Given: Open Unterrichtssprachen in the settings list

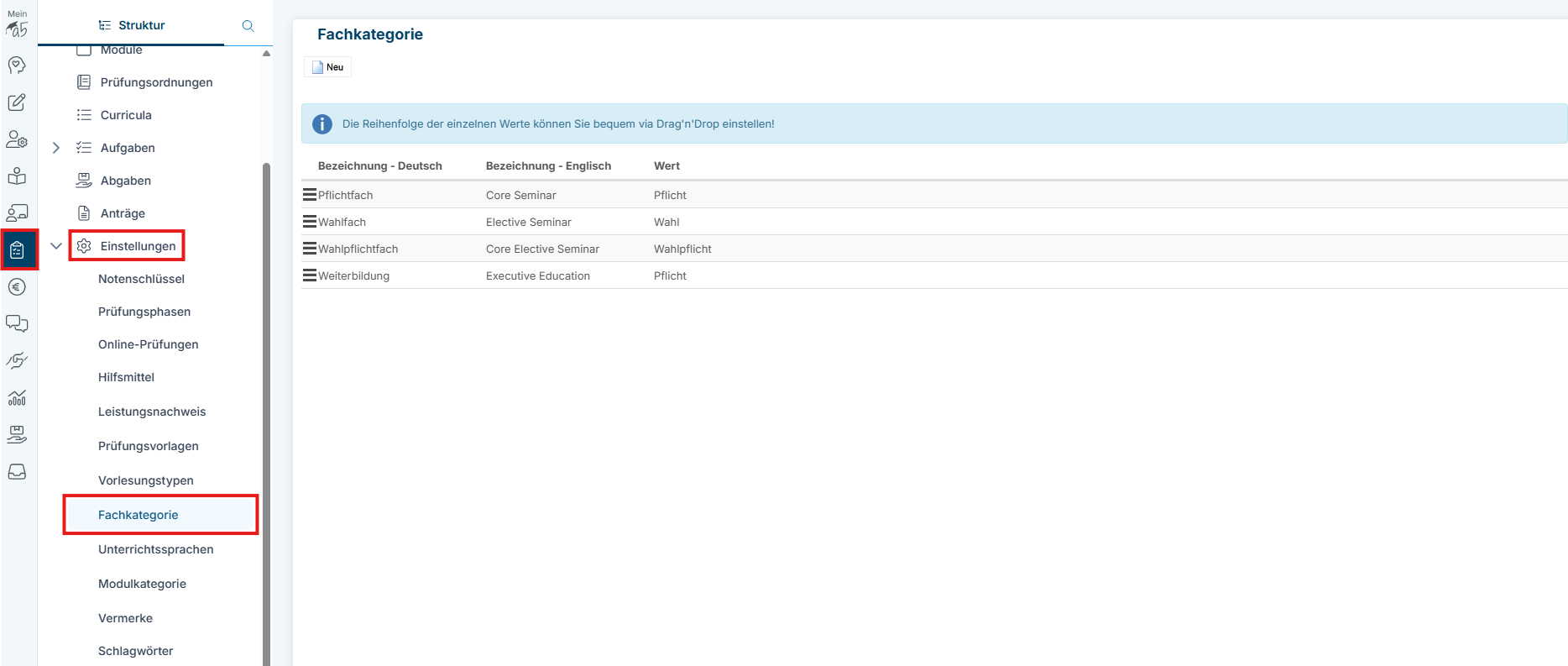Looking at the screenshot, I should tap(155, 549).
